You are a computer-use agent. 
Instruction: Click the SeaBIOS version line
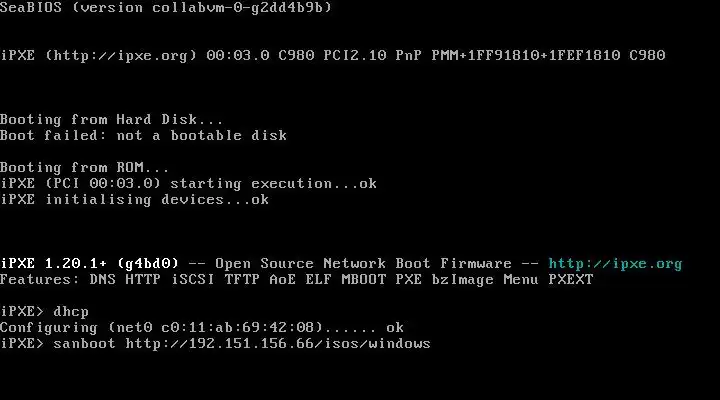[166, 7]
